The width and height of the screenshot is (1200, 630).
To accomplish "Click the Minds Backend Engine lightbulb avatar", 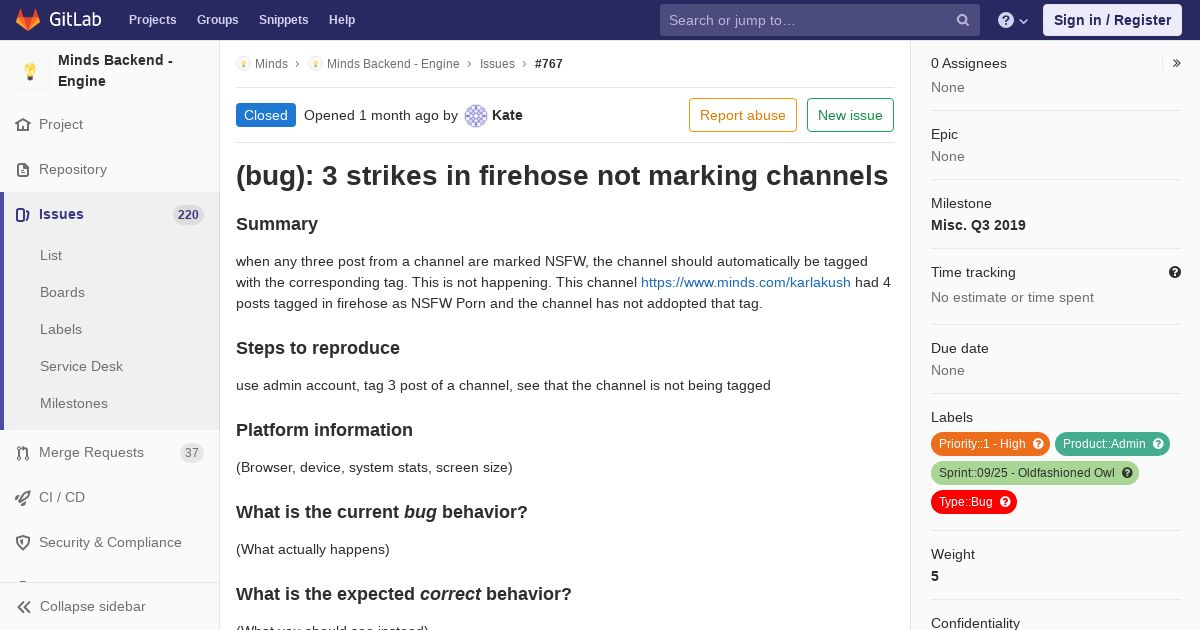I will coord(30,71).
